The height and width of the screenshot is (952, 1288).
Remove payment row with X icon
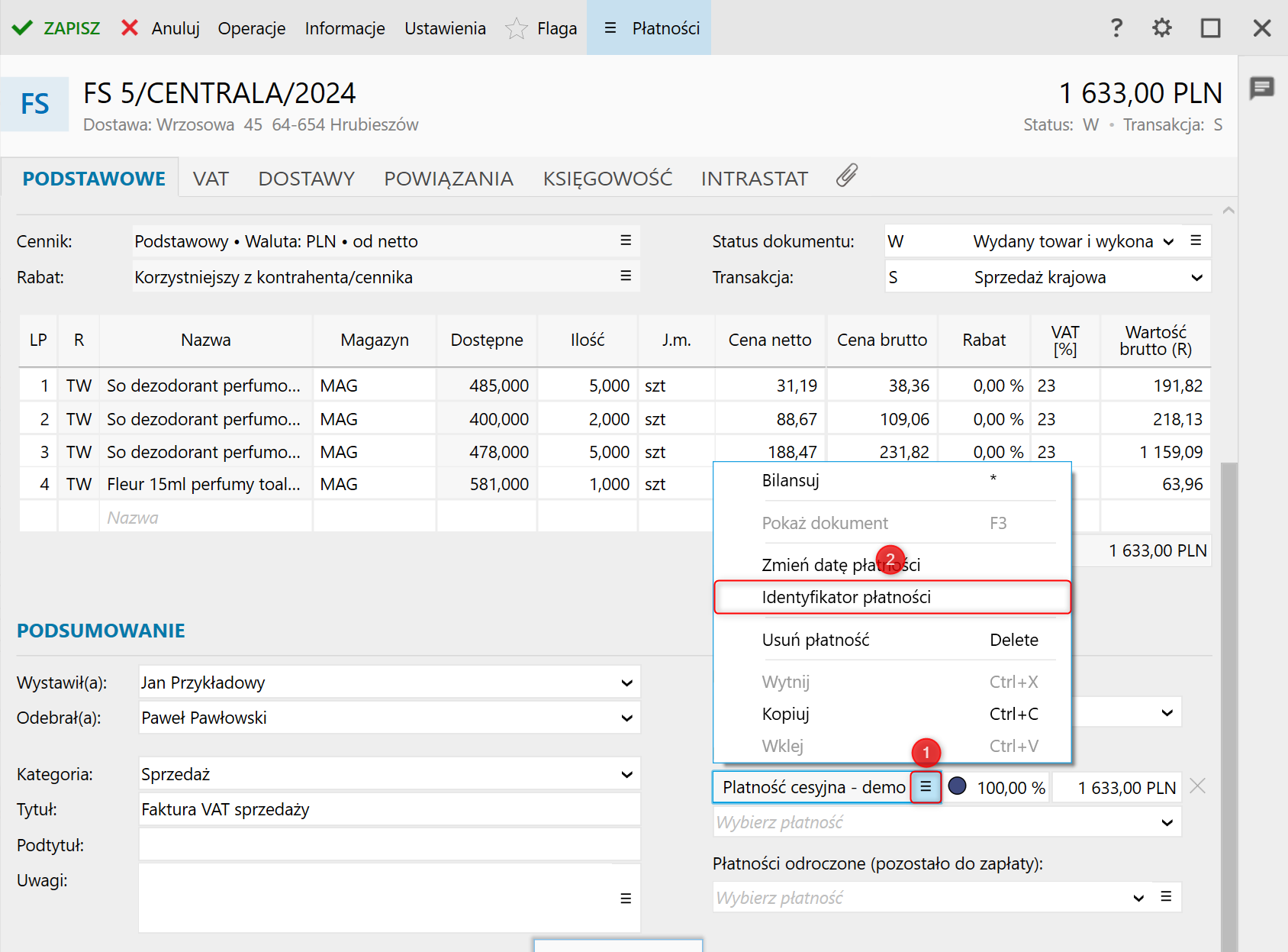click(x=1197, y=786)
